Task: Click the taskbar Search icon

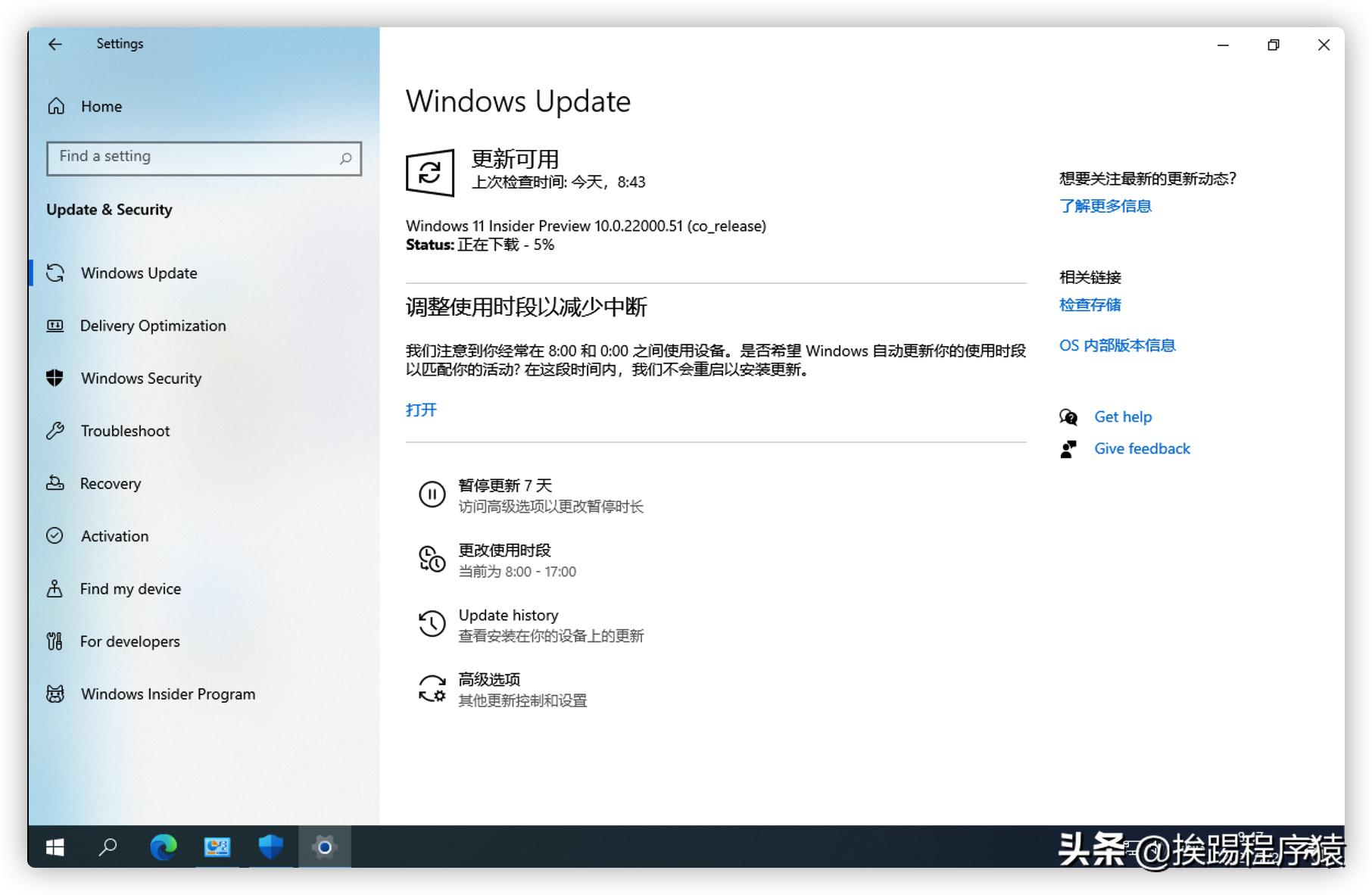Action: (x=108, y=848)
